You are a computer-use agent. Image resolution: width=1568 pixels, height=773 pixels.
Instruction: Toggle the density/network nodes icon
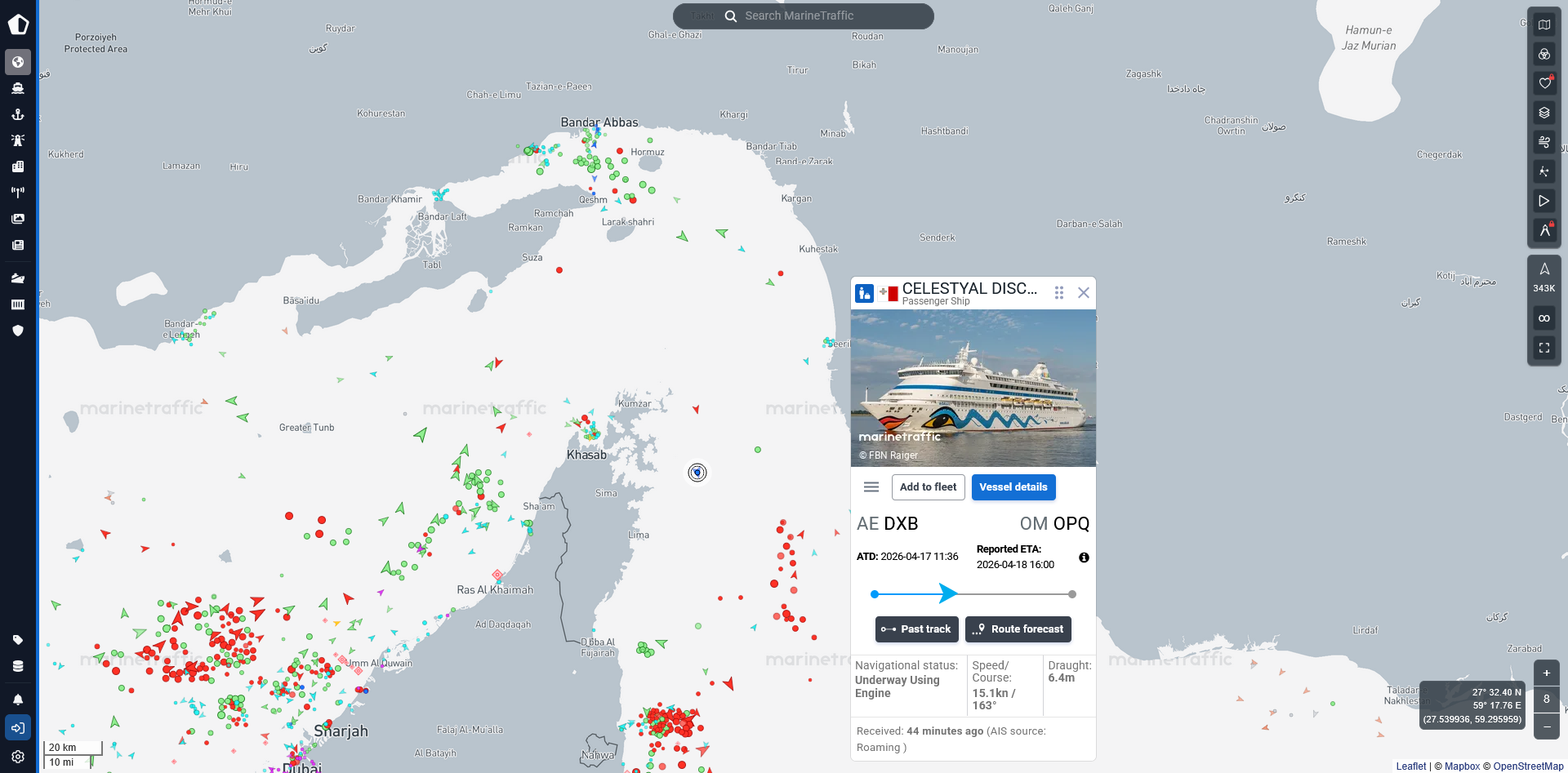[x=1544, y=171]
